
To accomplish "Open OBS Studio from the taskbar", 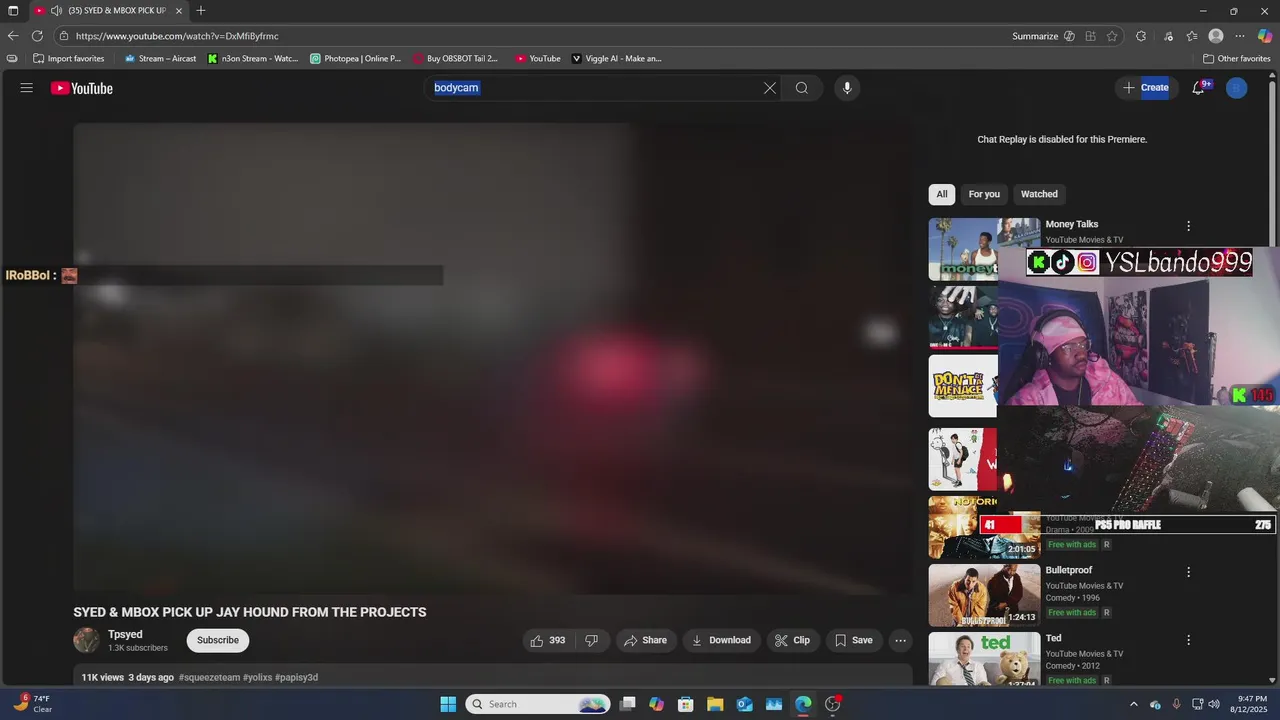I will (x=833, y=704).
